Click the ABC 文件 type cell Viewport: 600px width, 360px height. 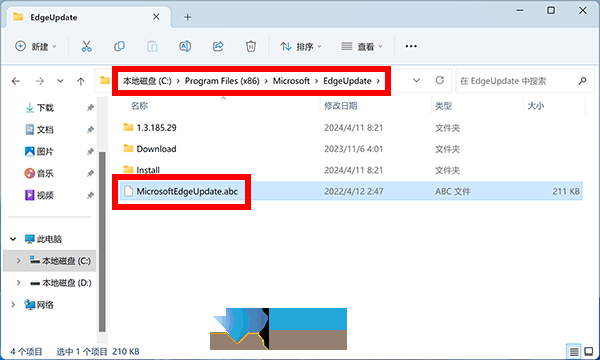(453, 191)
